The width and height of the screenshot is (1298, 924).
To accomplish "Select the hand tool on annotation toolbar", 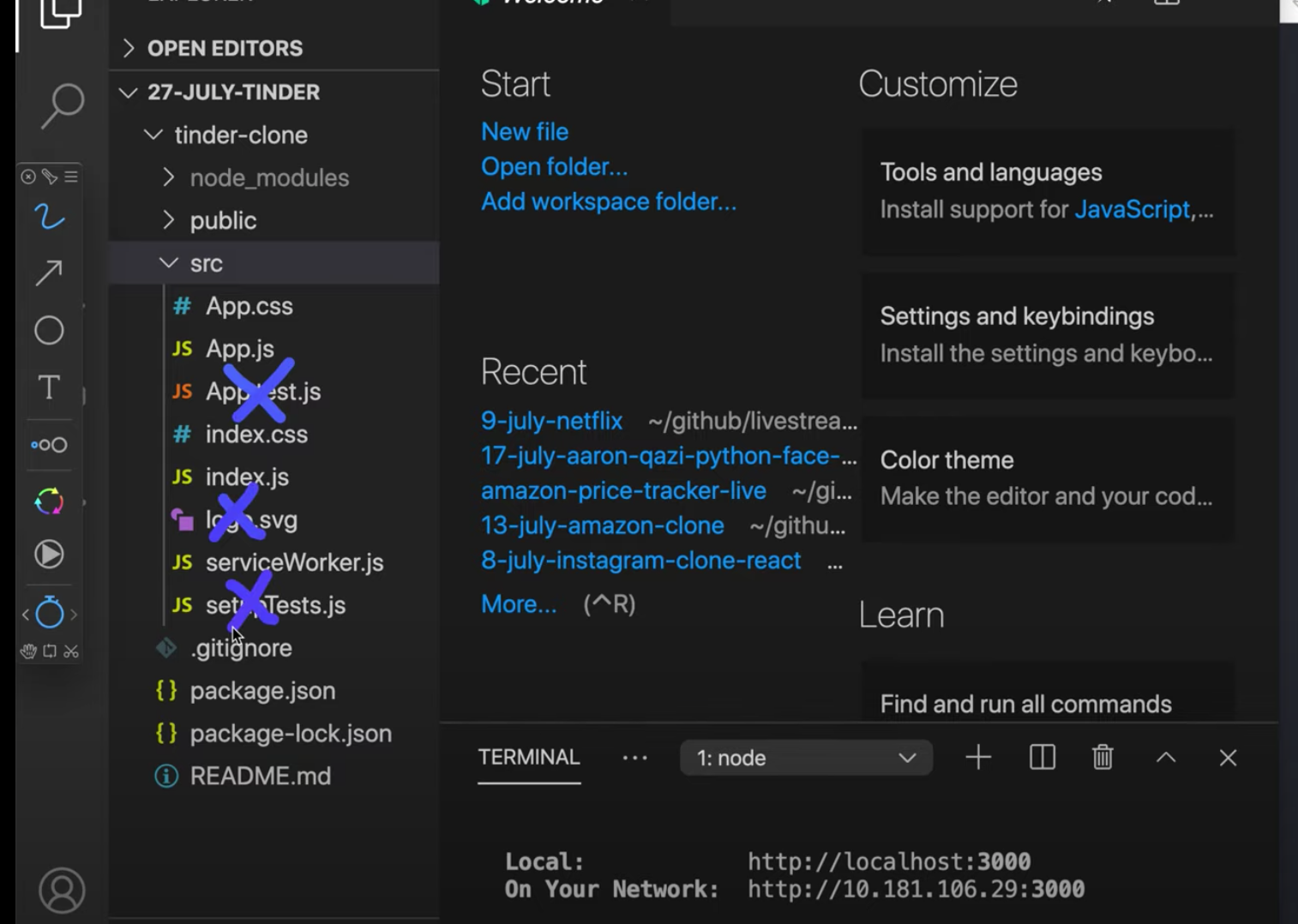I will (x=28, y=651).
